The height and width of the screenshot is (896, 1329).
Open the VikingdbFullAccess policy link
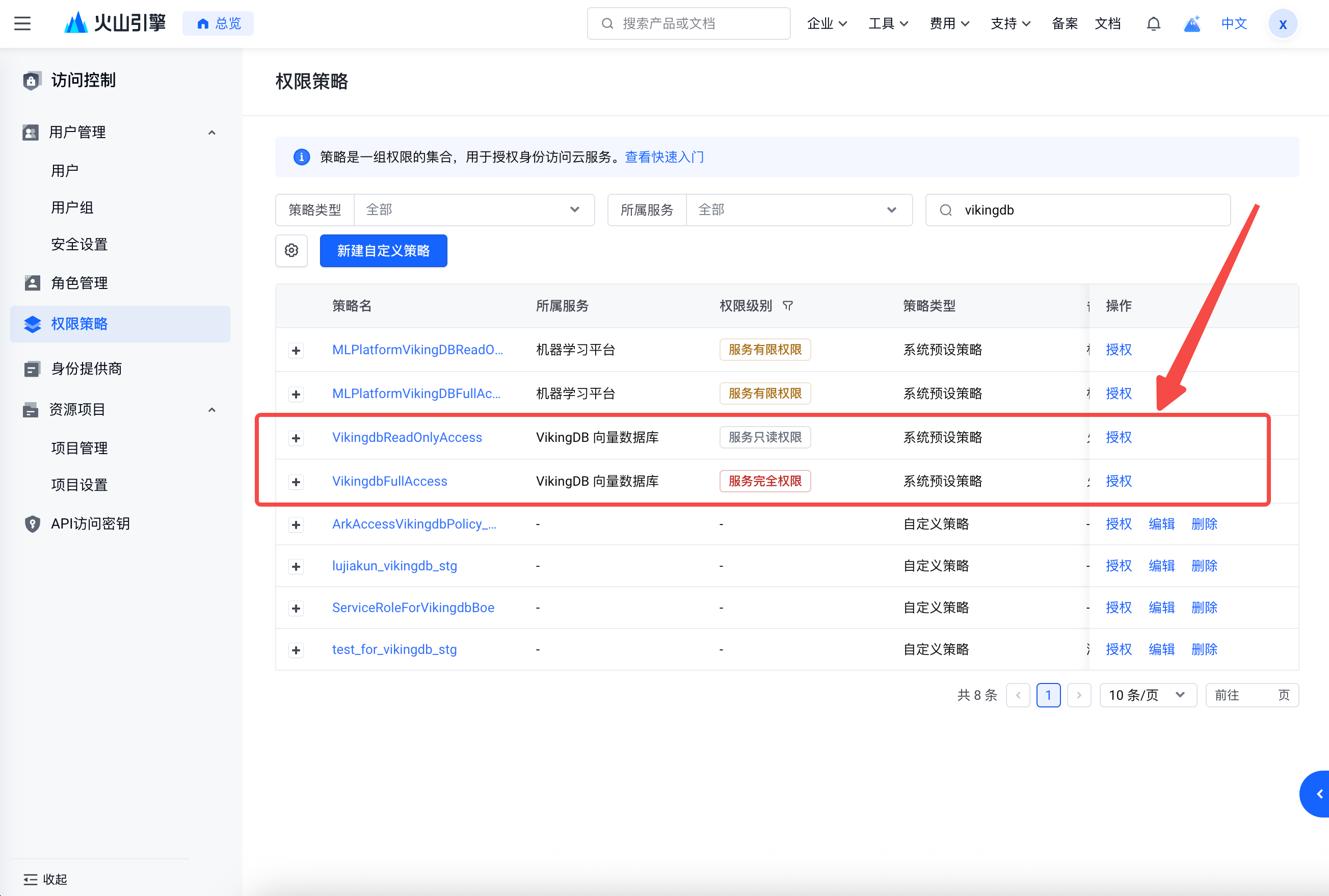[x=390, y=481]
